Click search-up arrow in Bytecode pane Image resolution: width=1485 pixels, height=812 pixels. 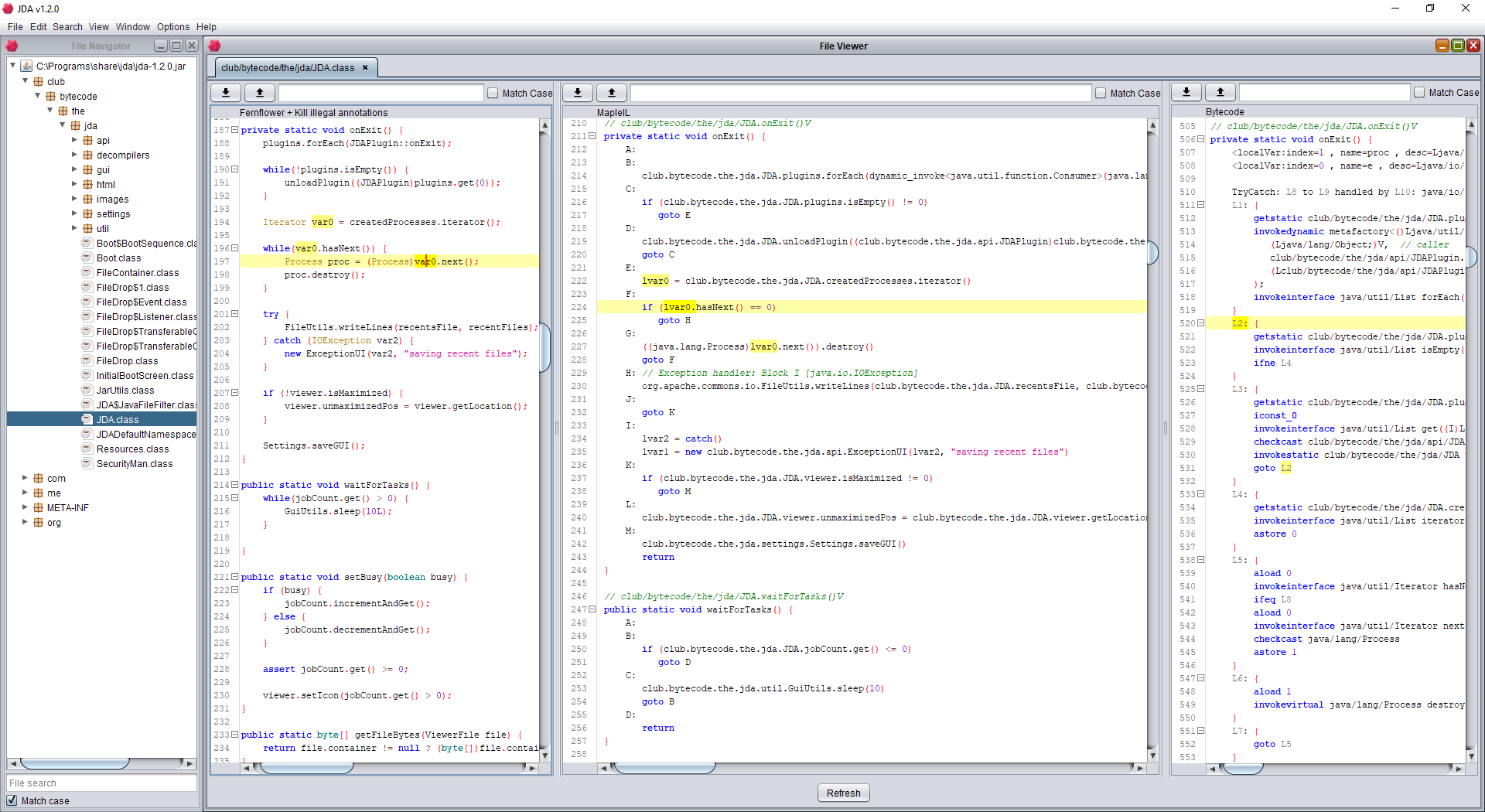(x=1220, y=93)
